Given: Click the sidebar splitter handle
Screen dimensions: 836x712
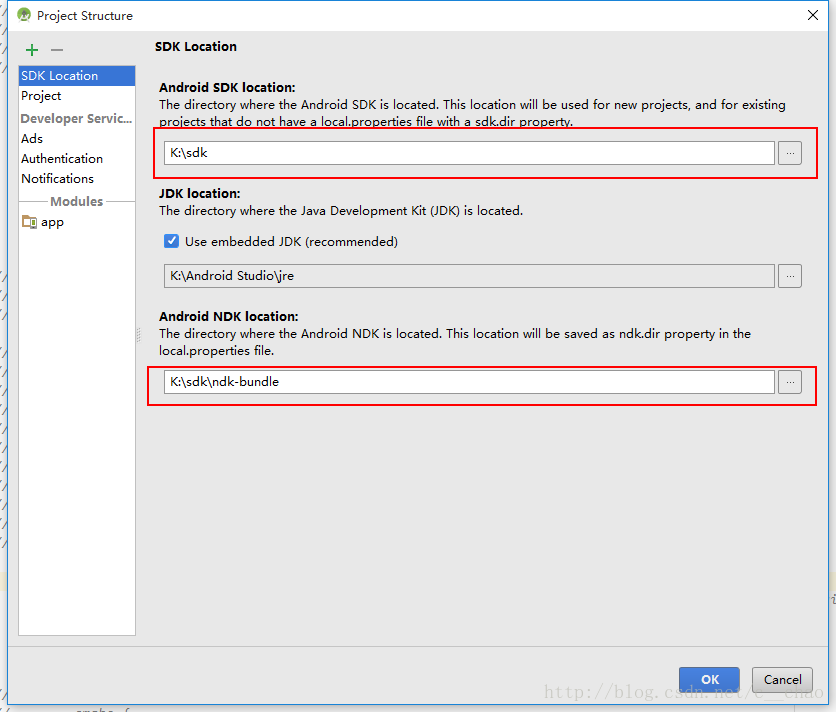Looking at the screenshot, I should tap(139, 334).
